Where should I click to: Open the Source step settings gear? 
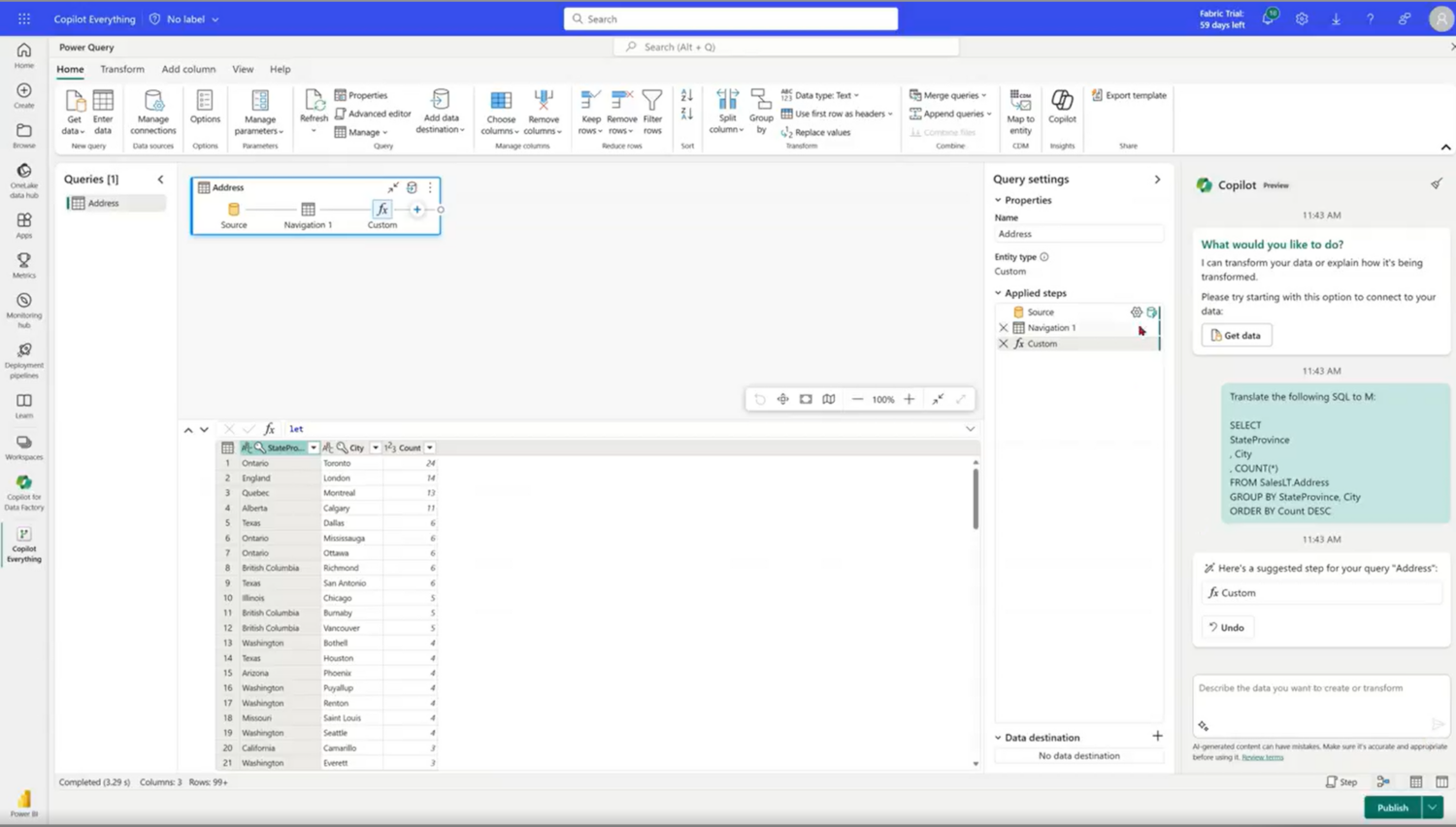point(1136,312)
